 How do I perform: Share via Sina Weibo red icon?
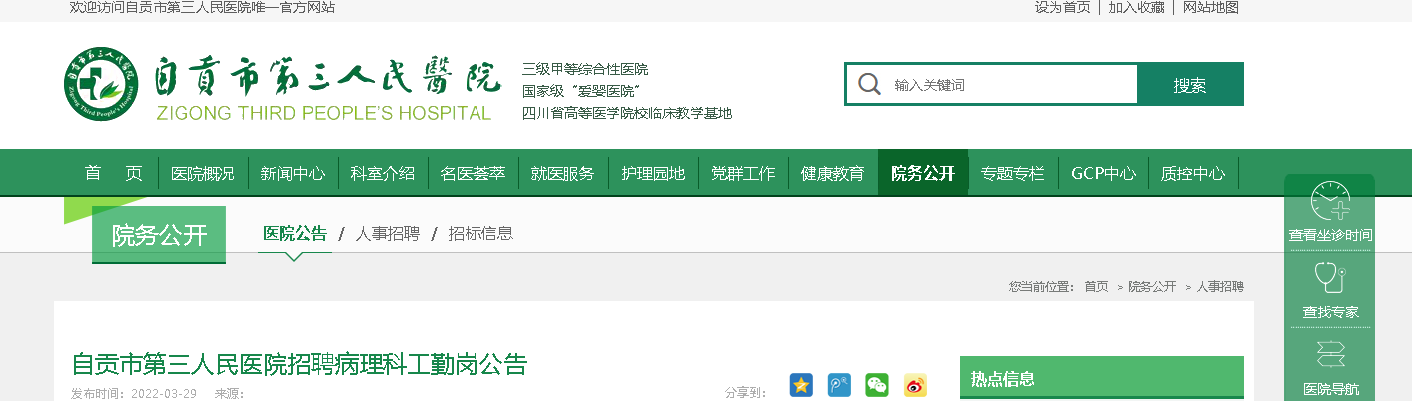pos(915,385)
